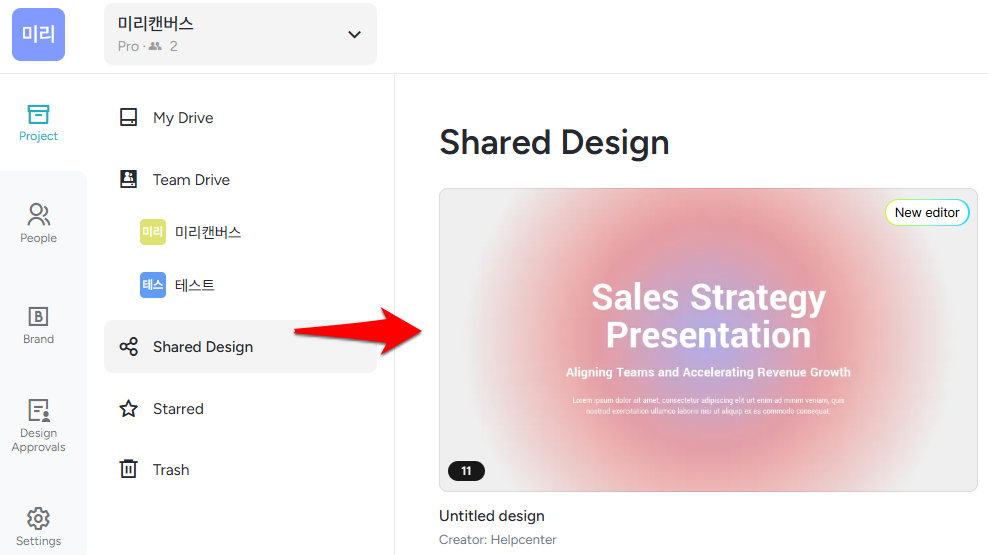988x555 pixels.
Task: Click the My Drive icon
Action: point(128,118)
